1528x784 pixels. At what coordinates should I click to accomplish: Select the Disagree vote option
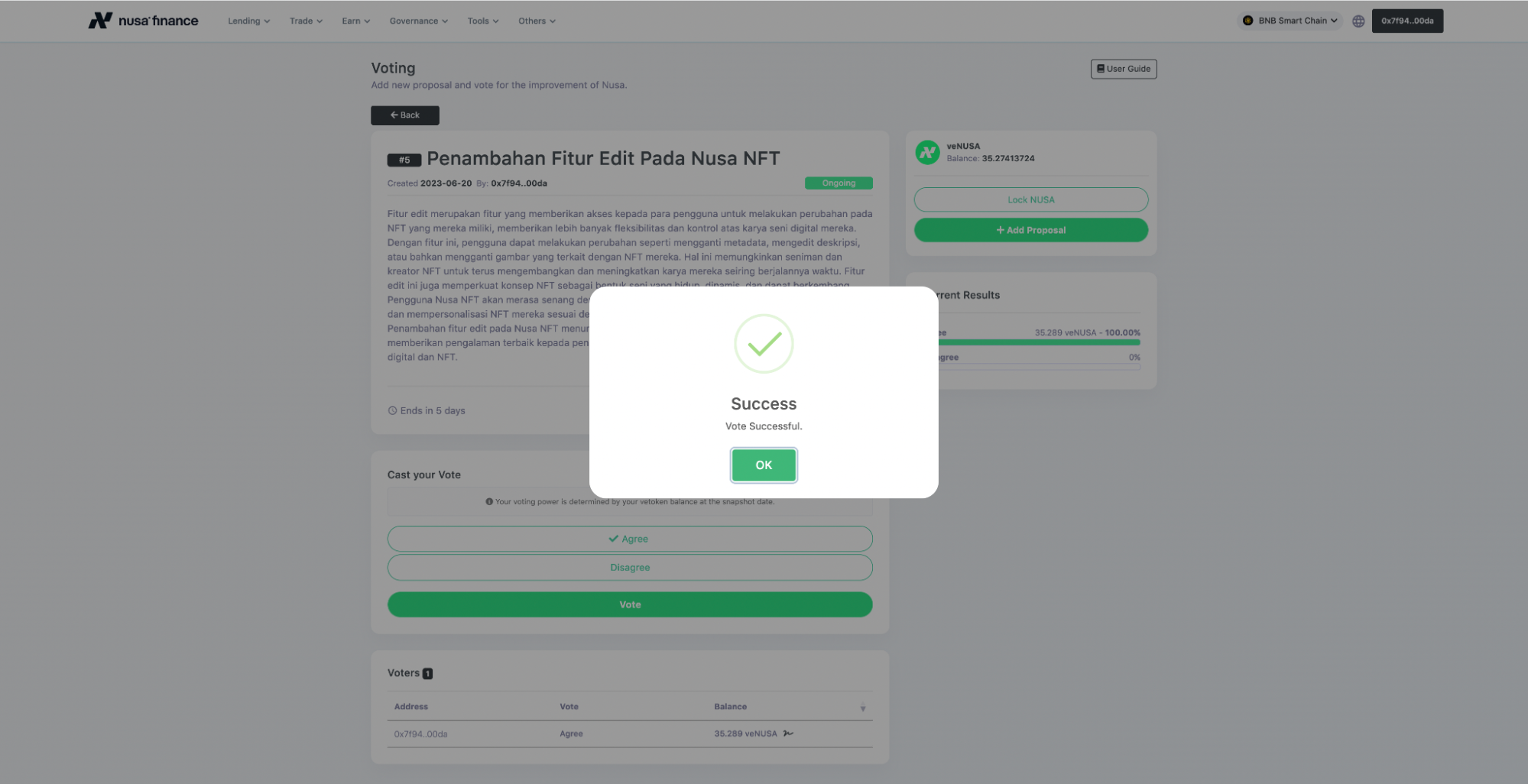click(630, 568)
